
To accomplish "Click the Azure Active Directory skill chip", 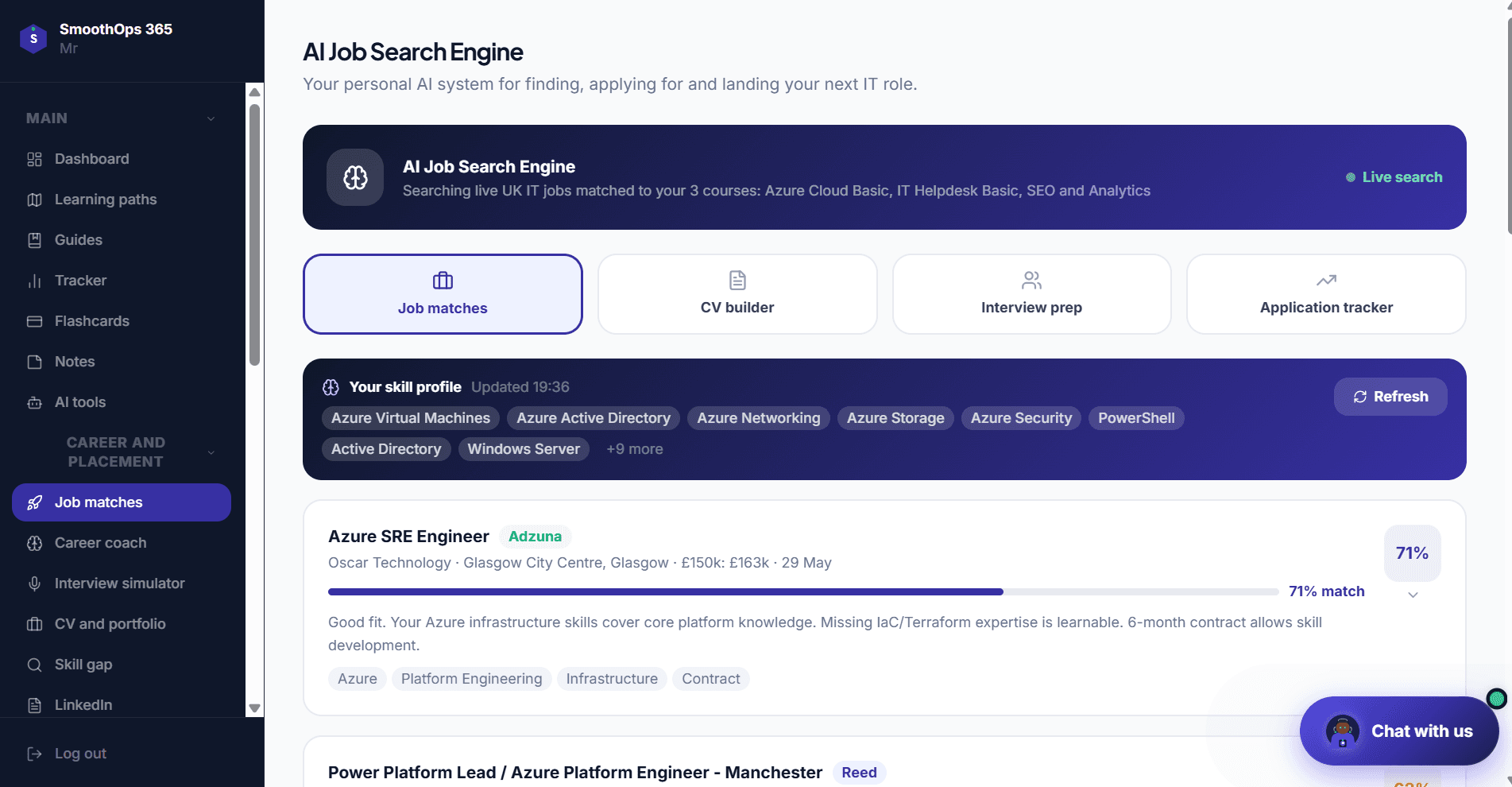I will point(594,418).
